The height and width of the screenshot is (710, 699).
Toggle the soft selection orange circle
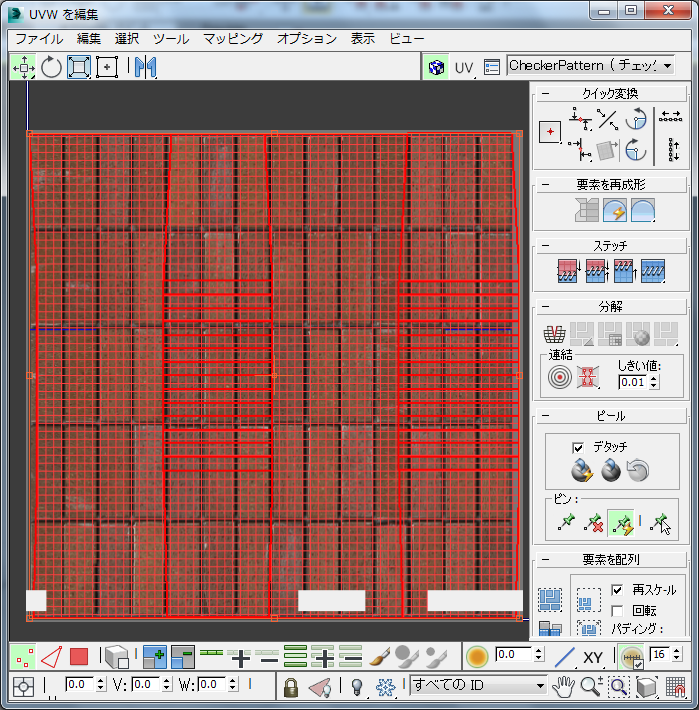coord(477,657)
